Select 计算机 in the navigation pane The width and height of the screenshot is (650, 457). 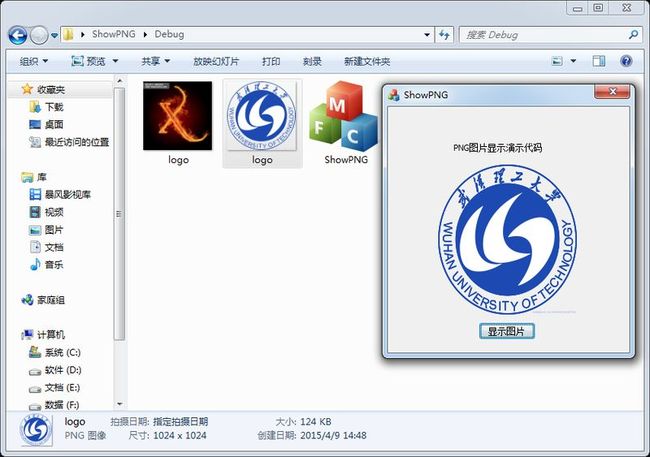[51, 335]
